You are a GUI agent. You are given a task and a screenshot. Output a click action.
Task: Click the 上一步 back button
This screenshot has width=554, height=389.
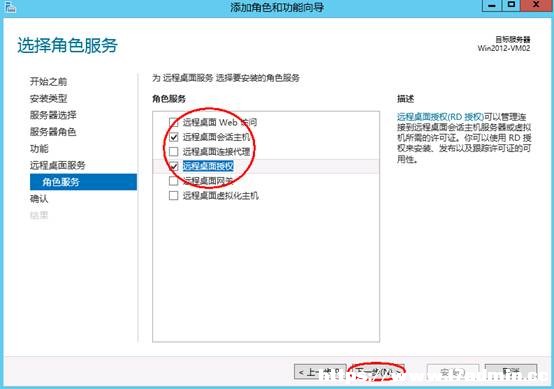coord(320,372)
